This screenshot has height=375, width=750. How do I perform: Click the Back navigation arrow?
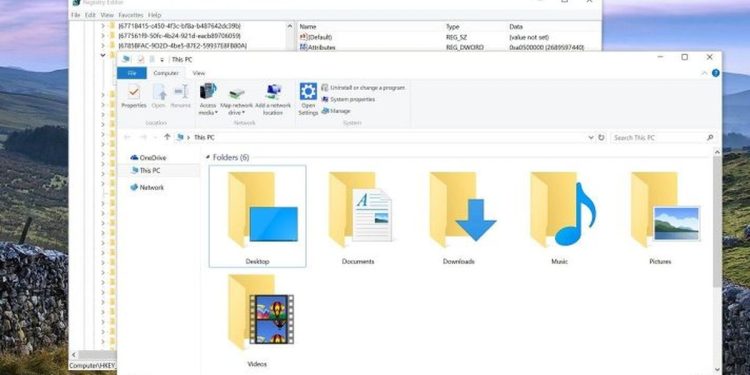[x=127, y=137]
